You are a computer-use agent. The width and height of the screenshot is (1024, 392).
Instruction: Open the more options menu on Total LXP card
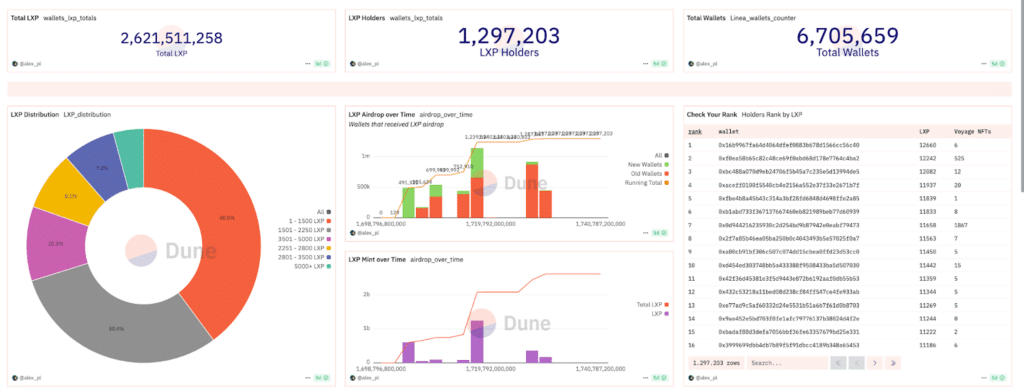(x=308, y=64)
